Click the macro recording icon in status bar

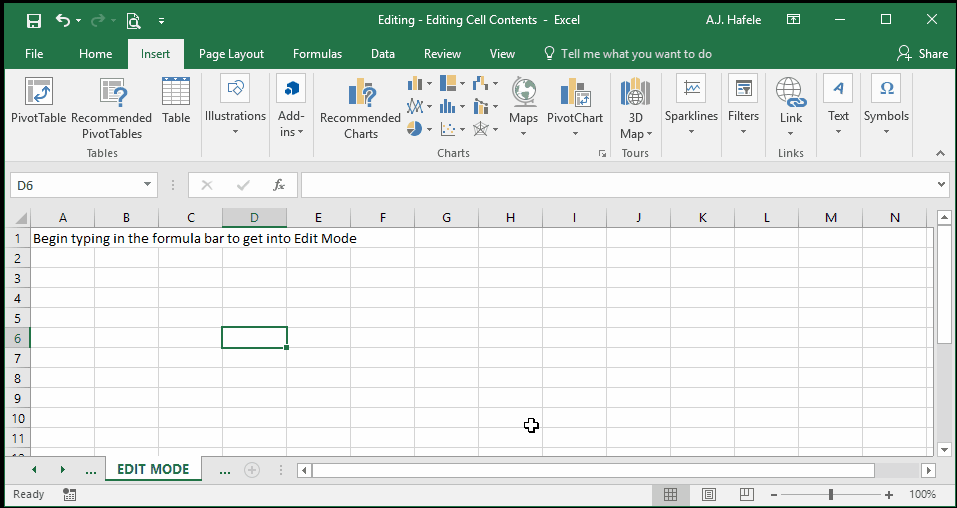point(69,495)
